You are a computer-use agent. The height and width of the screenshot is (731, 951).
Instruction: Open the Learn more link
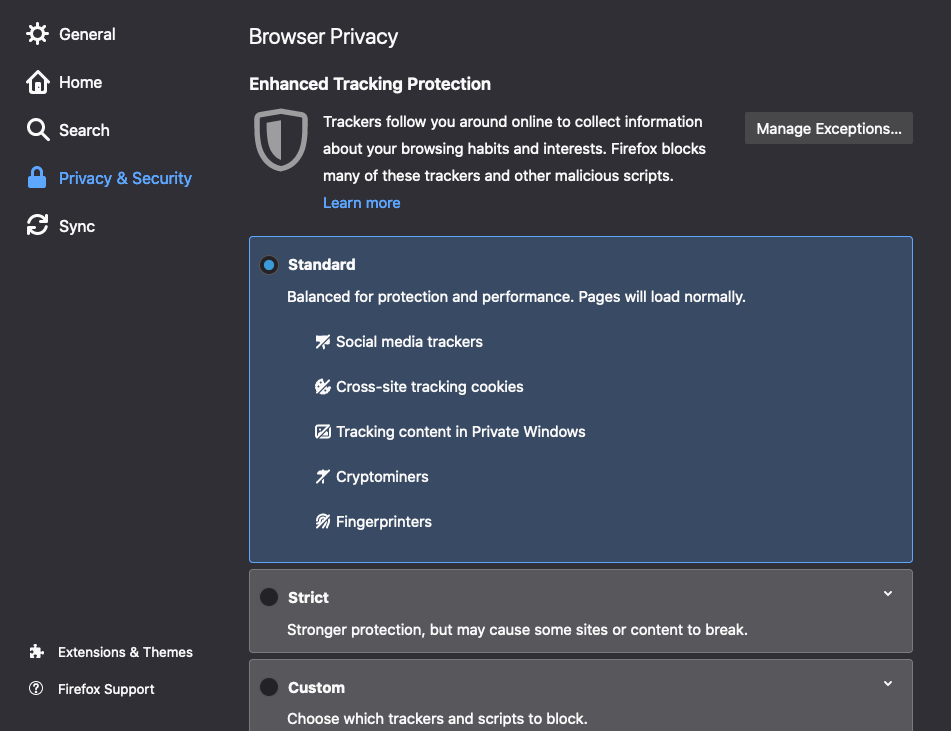(361, 203)
